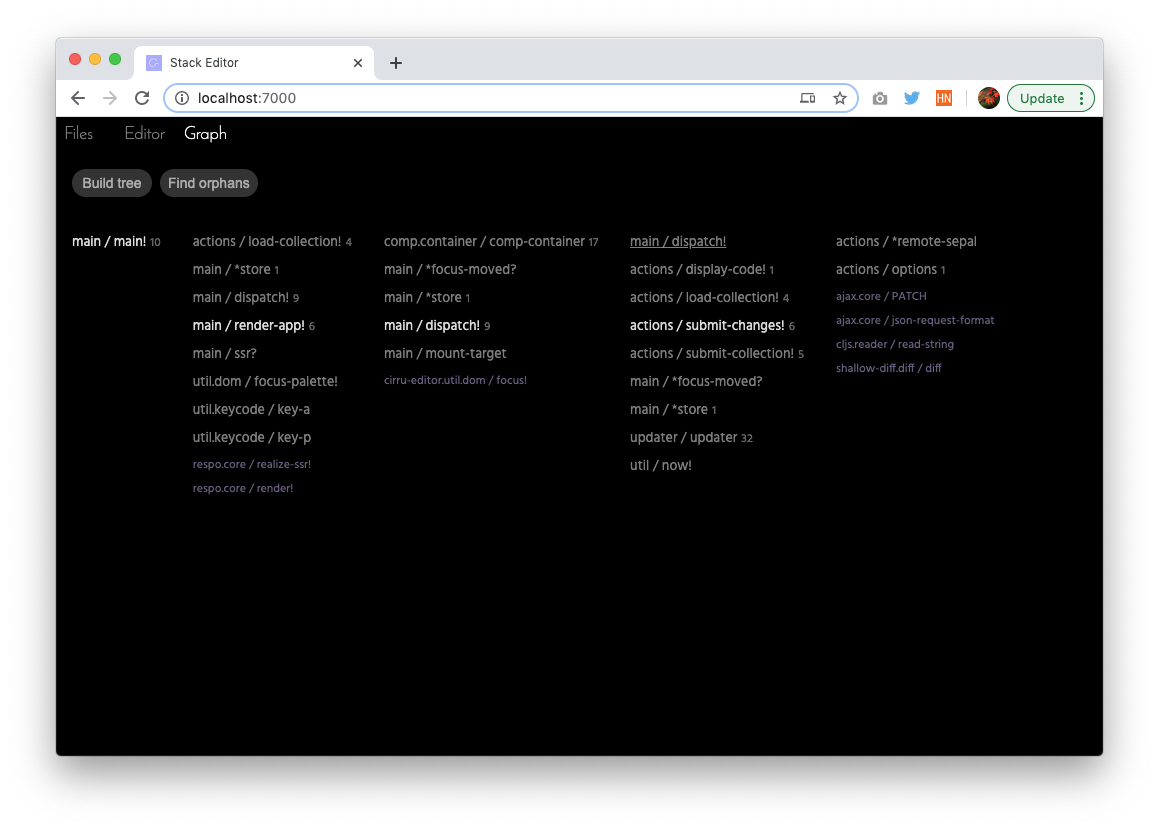1159x830 pixels.
Task: Click underlined main / dispatch! link
Action: point(678,242)
